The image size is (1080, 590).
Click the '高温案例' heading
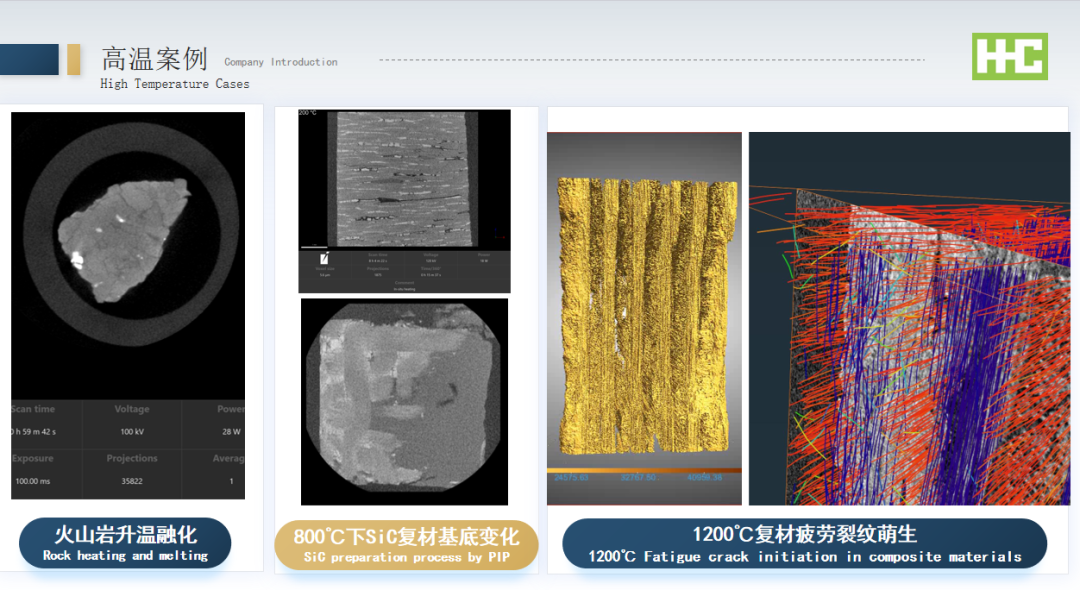click(154, 59)
